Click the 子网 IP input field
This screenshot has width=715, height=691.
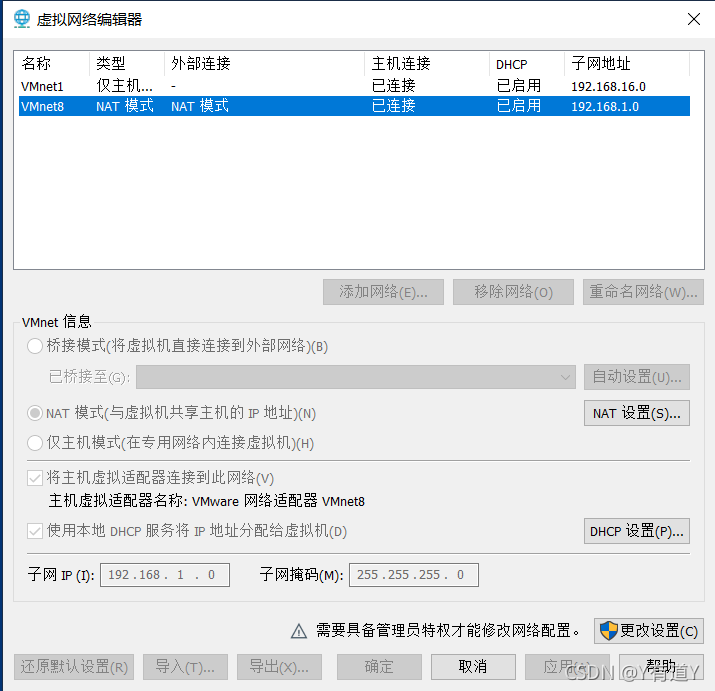[165, 575]
